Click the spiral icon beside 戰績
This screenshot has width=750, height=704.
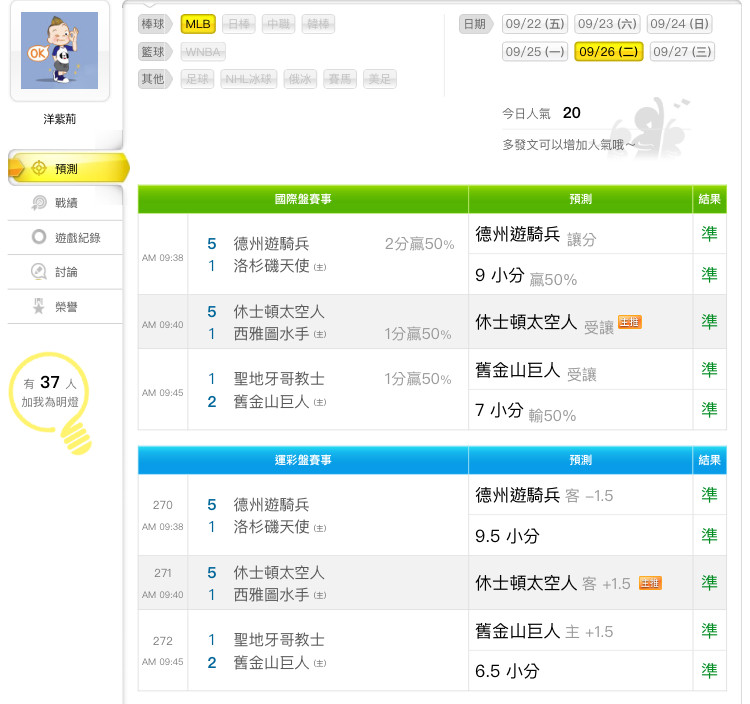pos(39,203)
